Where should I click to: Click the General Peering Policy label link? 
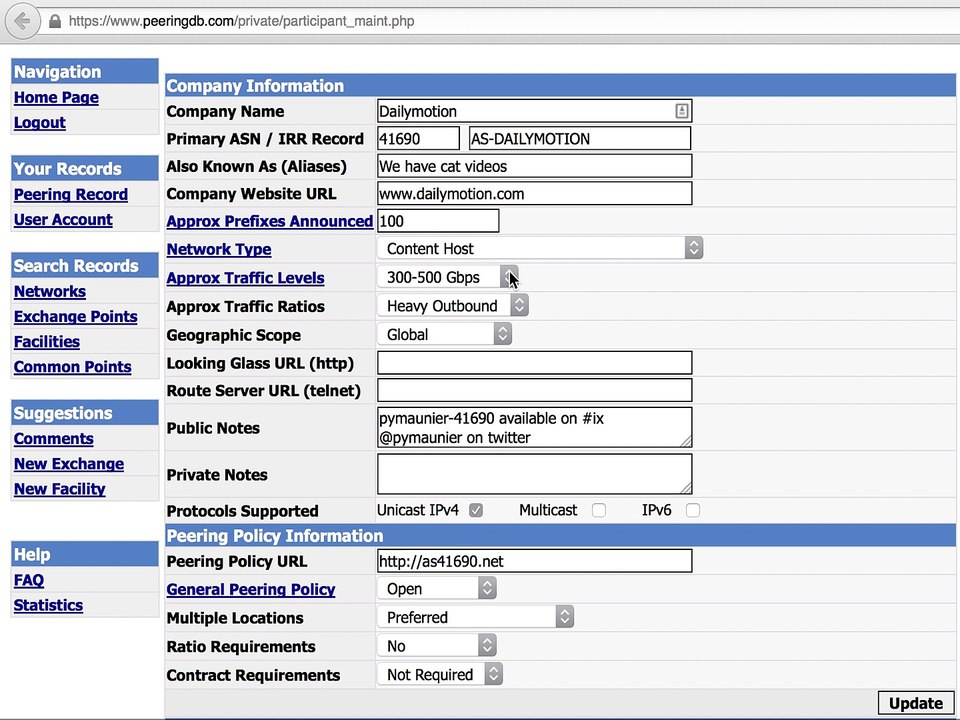[x=250, y=589]
